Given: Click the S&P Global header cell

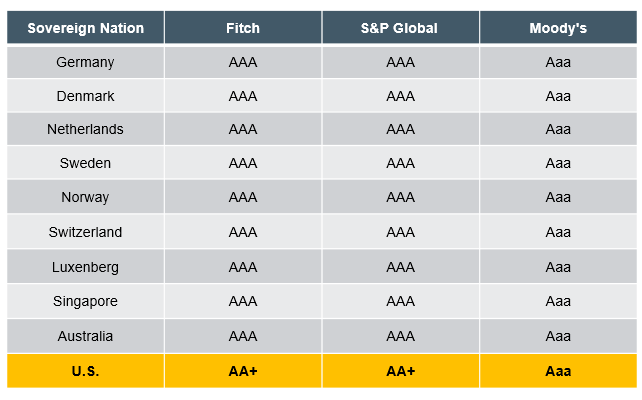Looking at the screenshot, I should point(400,28).
